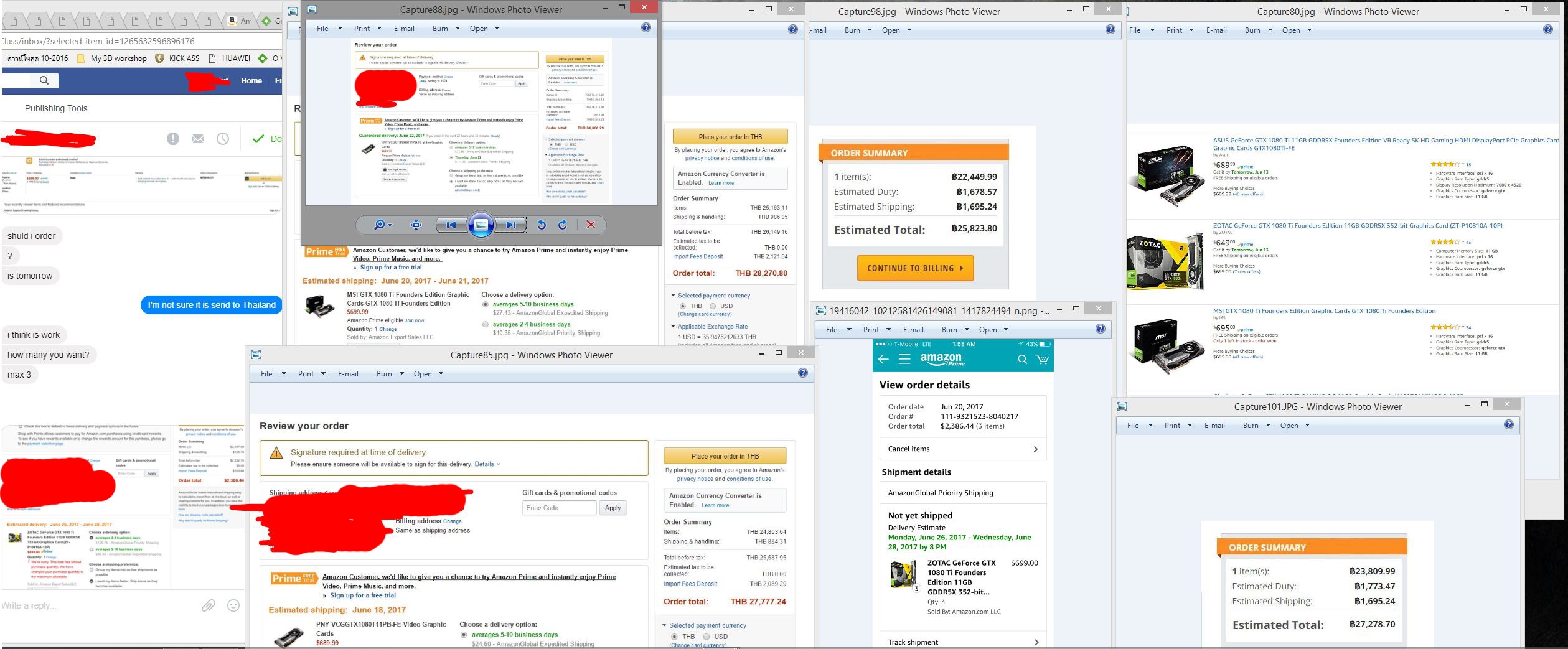Open the zoom magnifier in Capture88 viewer

[x=383, y=225]
